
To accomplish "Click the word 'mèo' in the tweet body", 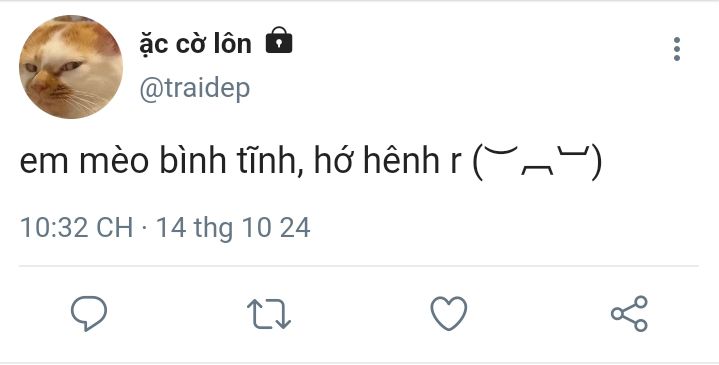I will [x=114, y=161].
